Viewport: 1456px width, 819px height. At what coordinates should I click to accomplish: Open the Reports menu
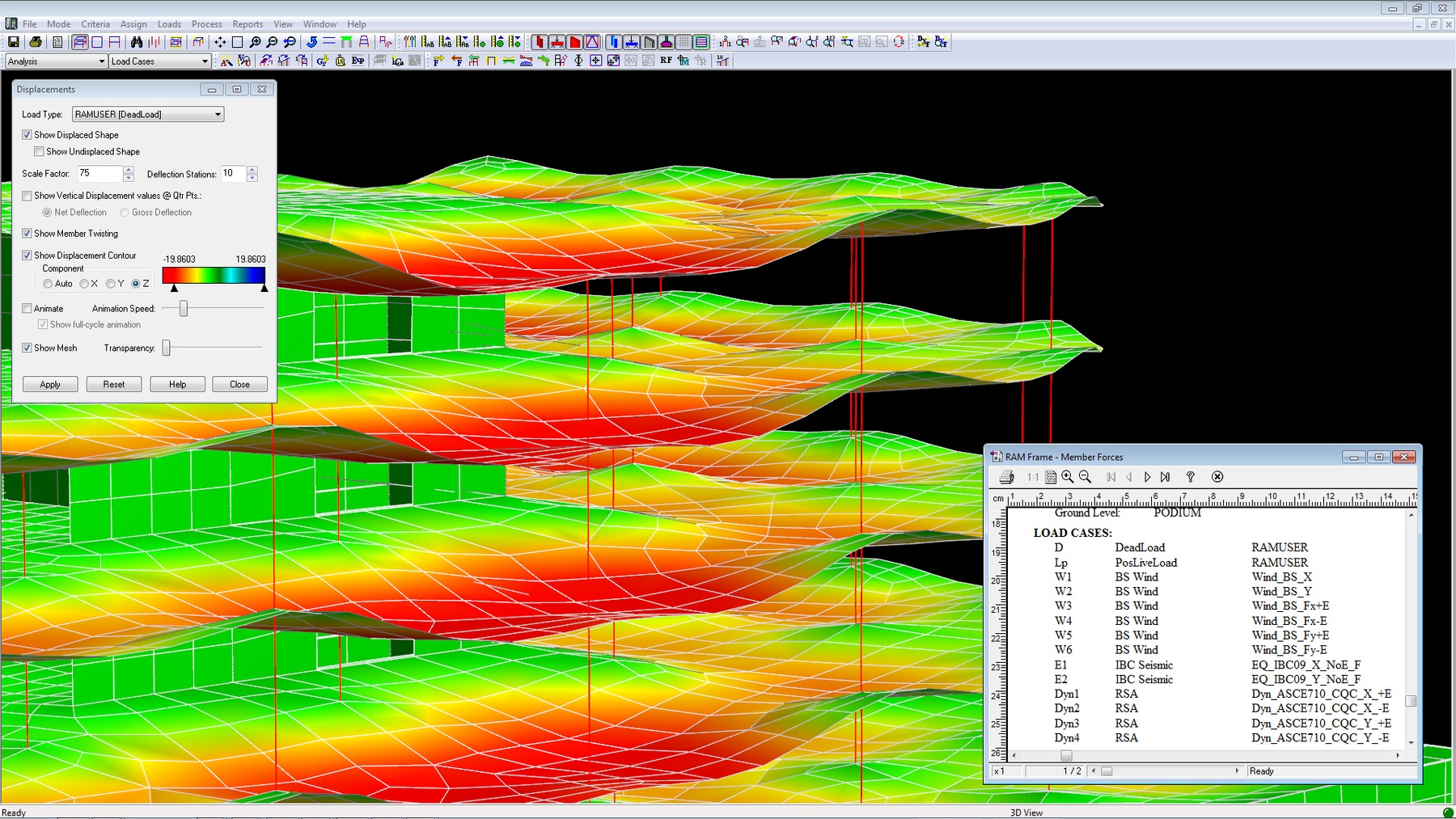(248, 24)
